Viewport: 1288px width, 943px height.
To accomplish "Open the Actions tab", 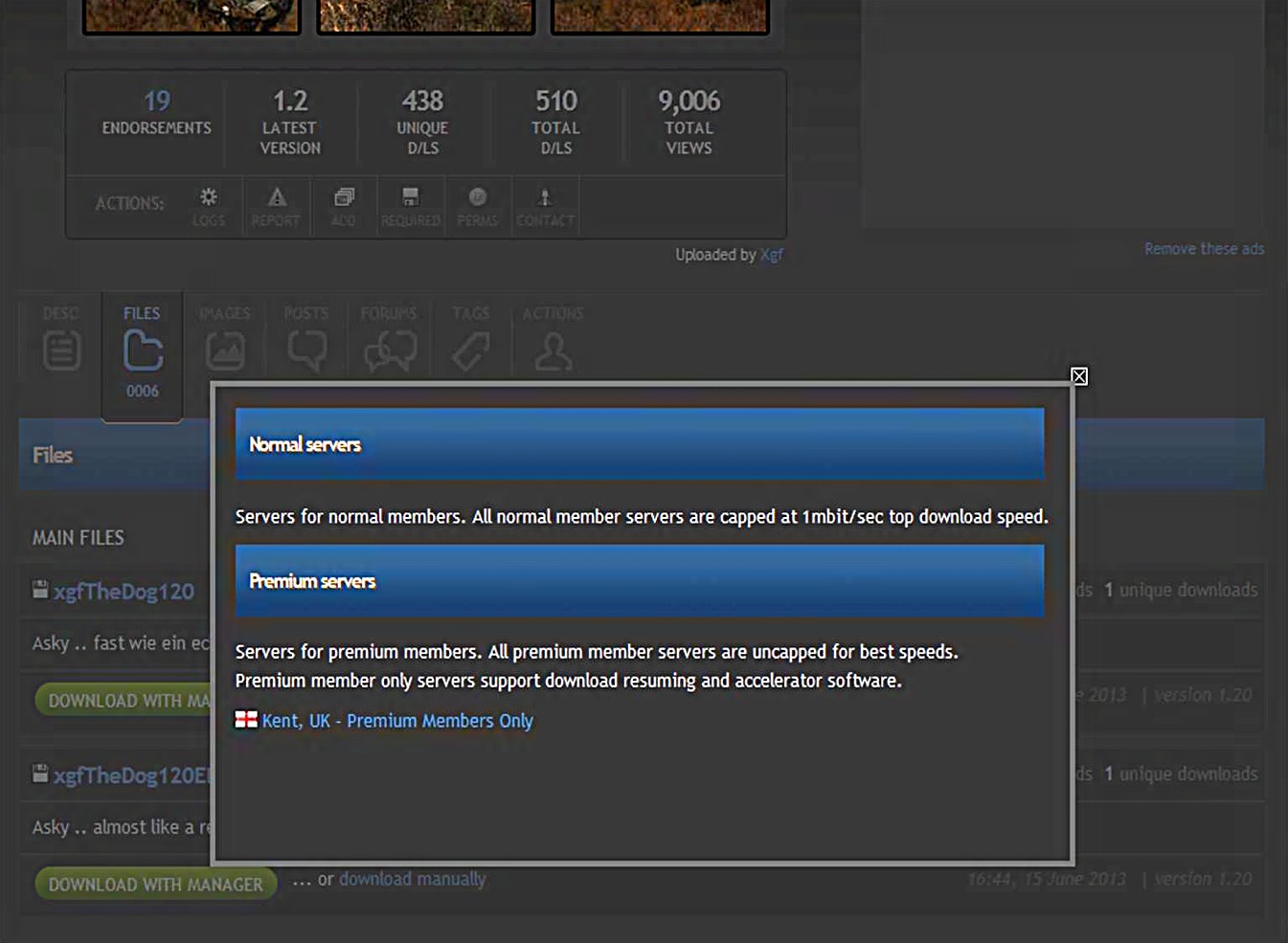I will 553,341.
